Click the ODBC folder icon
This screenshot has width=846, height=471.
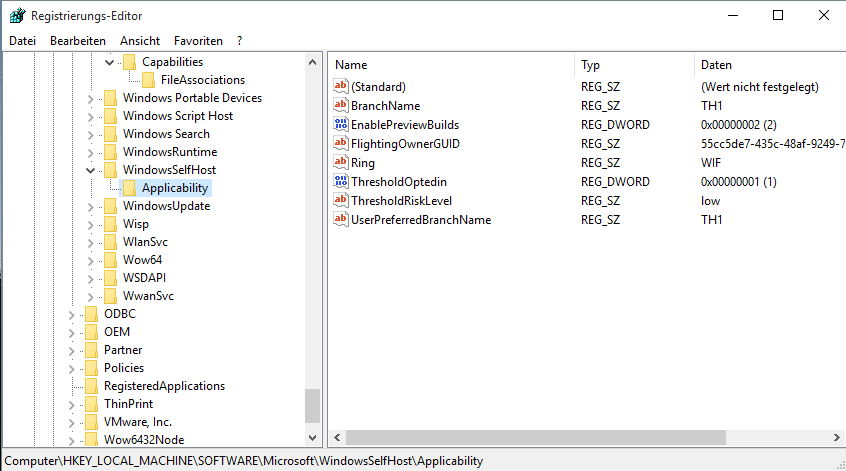(92, 314)
